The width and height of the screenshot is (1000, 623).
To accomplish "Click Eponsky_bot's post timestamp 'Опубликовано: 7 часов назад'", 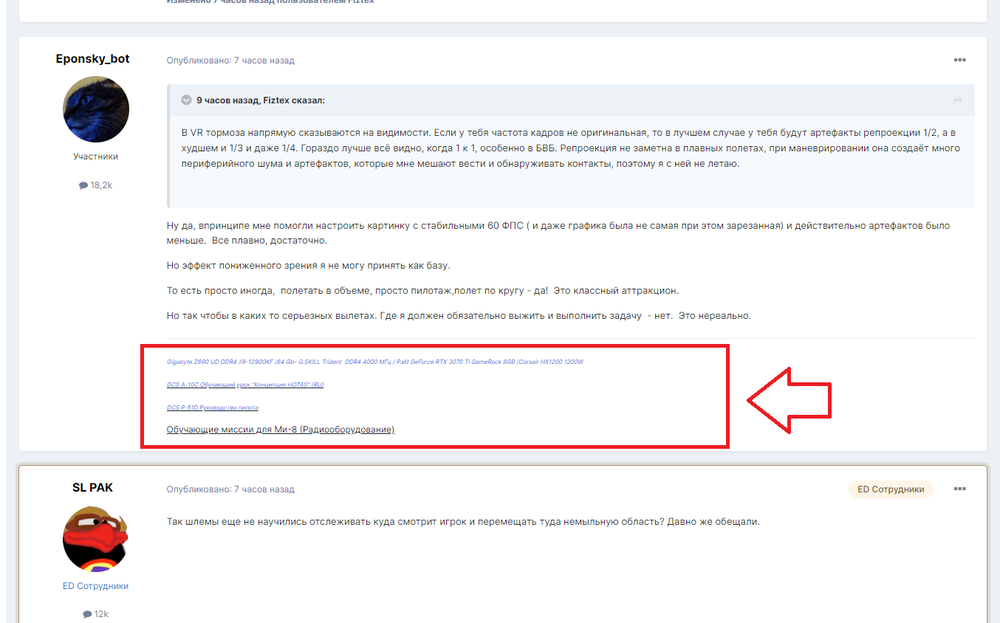I will 230,61.
